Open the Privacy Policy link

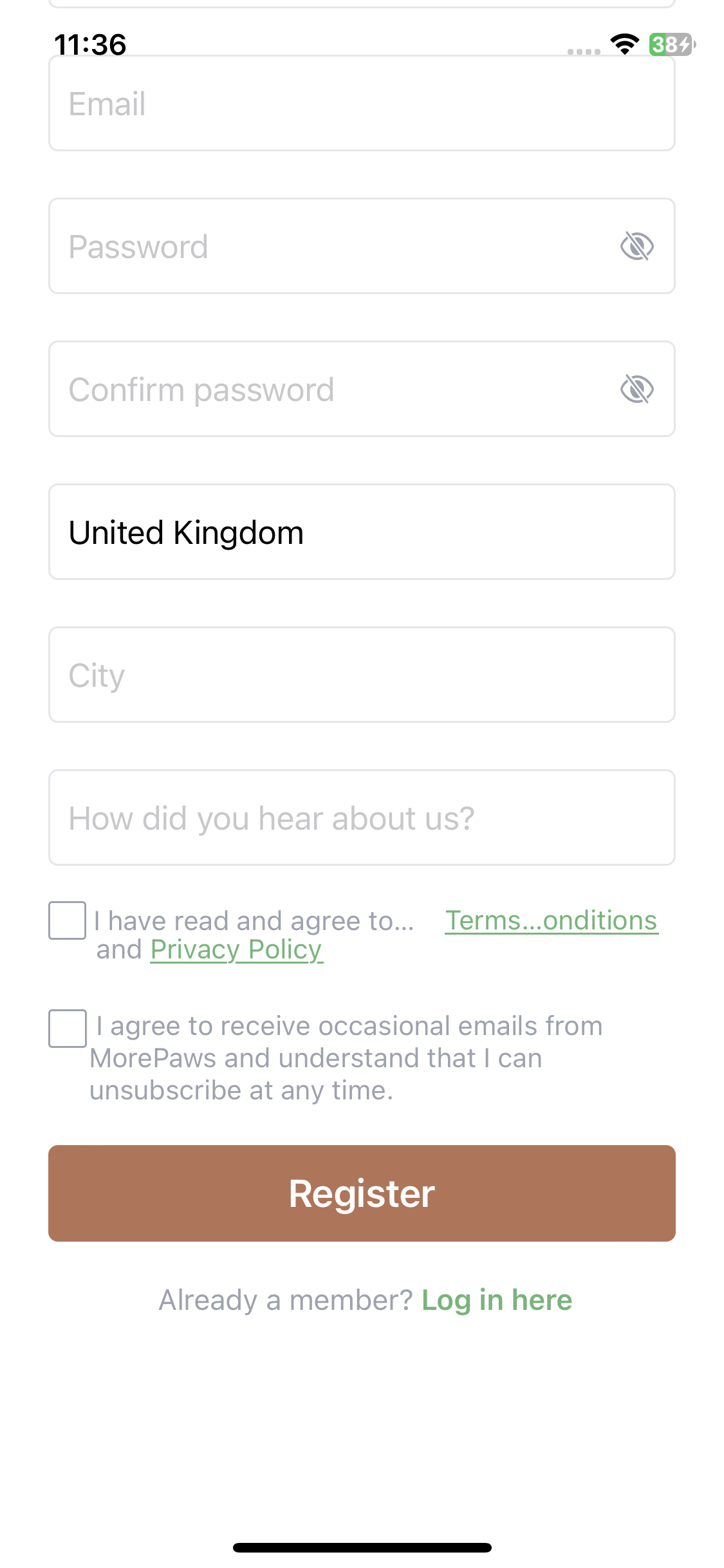(236, 950)
